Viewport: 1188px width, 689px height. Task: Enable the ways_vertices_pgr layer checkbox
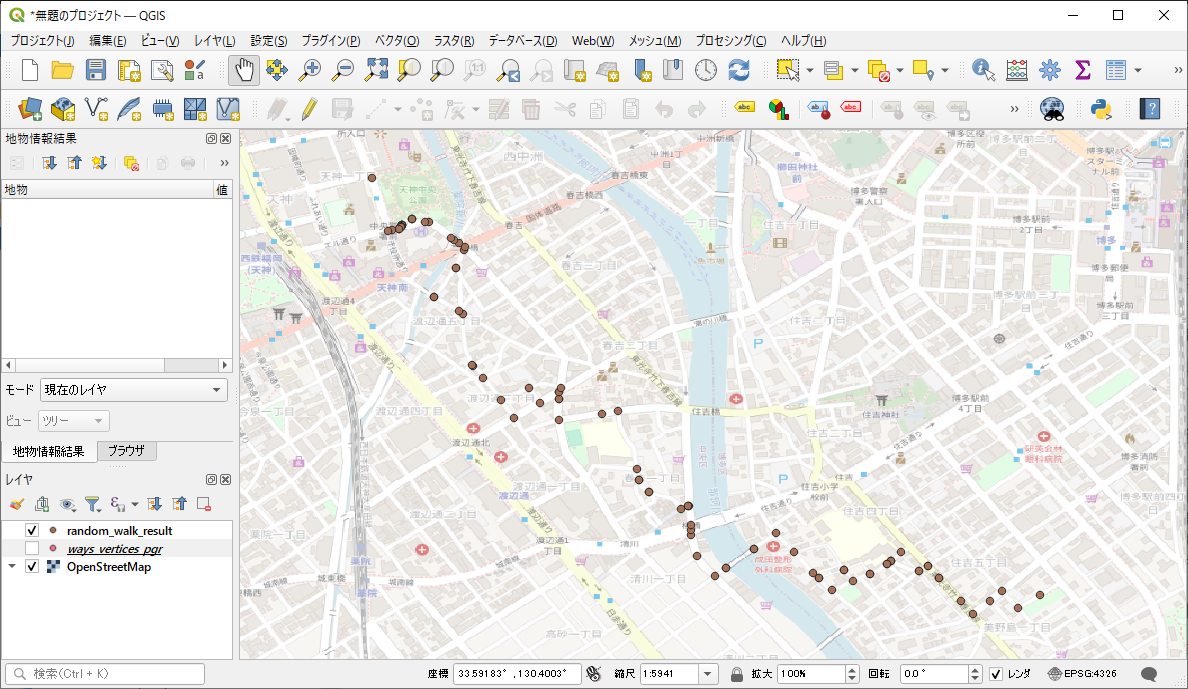click(x=32, y=549)
